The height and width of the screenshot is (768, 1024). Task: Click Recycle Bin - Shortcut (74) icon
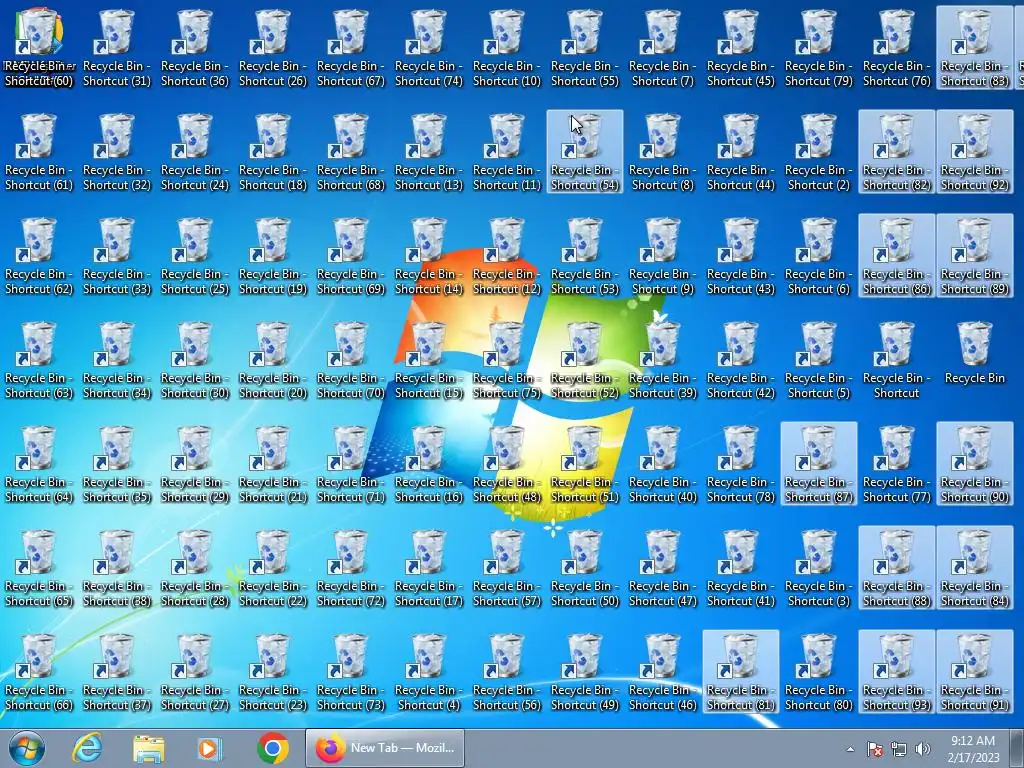pos(429,48)
